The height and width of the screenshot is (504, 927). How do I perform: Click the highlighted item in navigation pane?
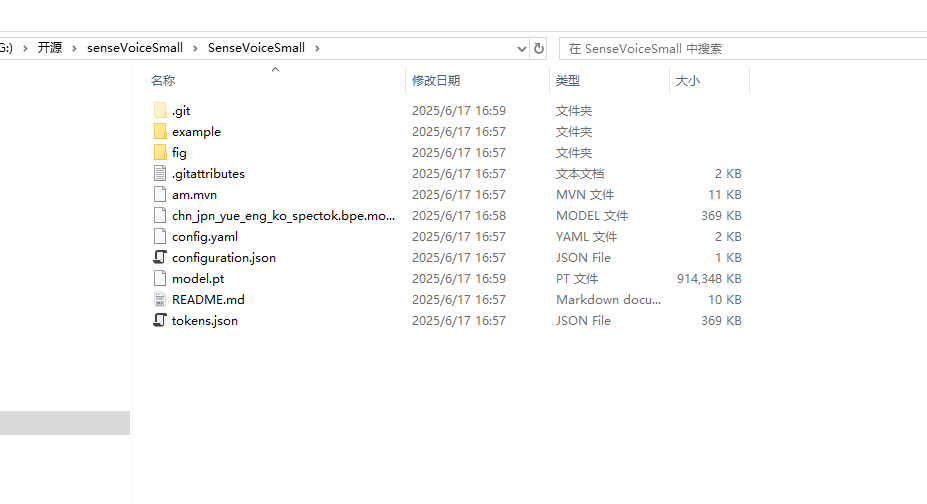coord(65,423)
